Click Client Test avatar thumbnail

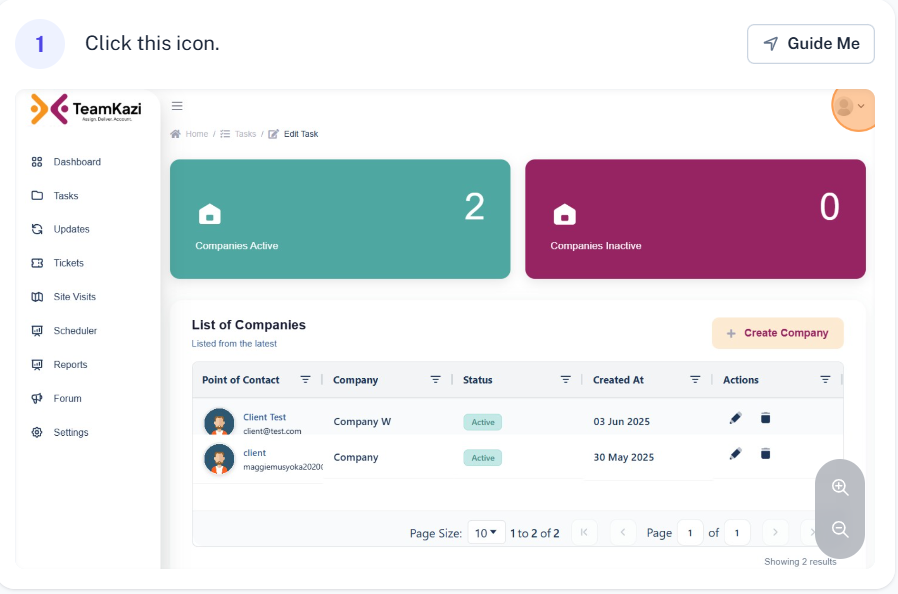pyautogui.click(x=219, y=422)
